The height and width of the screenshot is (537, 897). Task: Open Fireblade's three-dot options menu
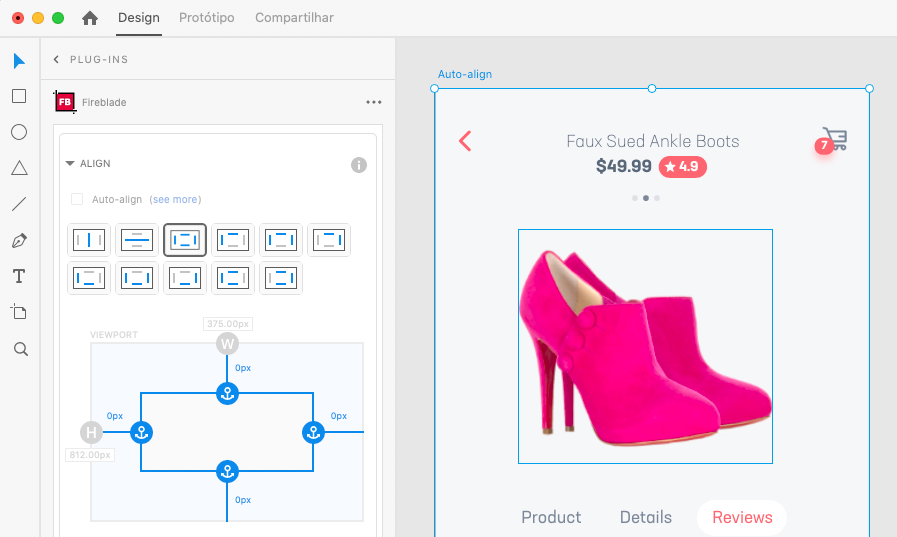(374, 102)
